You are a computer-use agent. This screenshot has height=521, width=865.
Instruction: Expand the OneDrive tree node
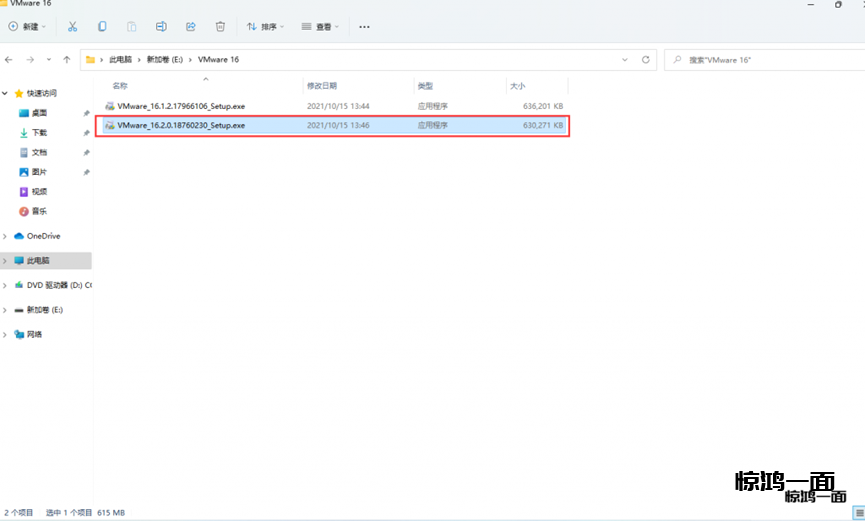click(x=6, y=236)
